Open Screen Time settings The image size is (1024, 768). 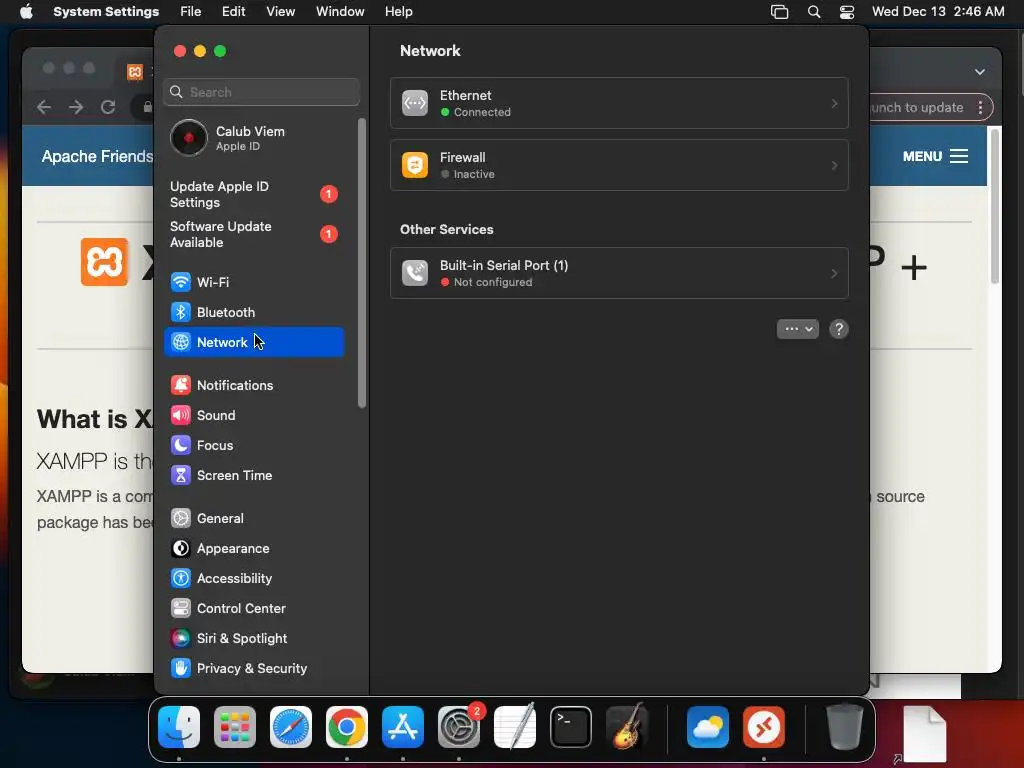click(x=253, y=475)
